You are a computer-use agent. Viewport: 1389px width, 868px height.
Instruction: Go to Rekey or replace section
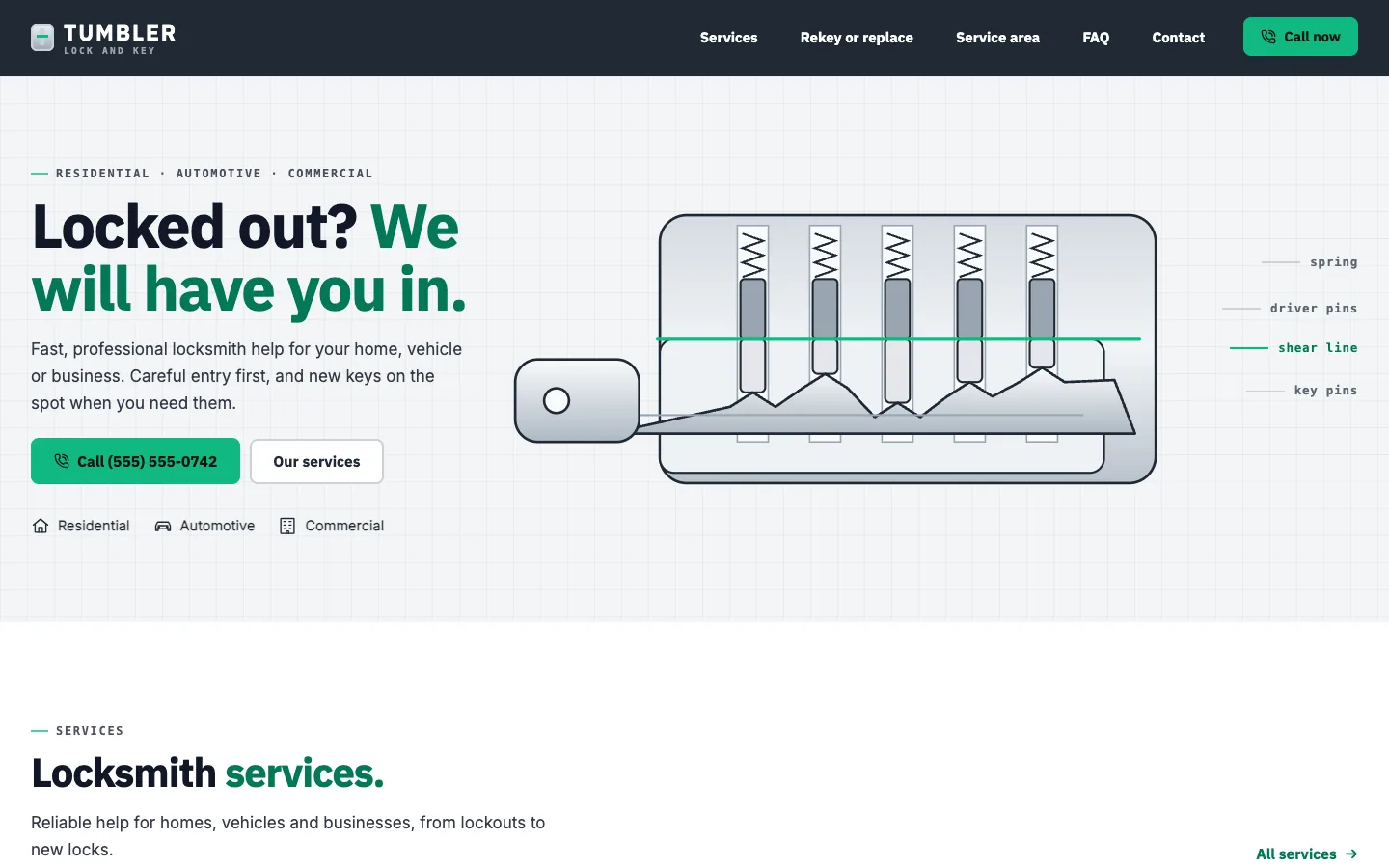tap(857, 38)
